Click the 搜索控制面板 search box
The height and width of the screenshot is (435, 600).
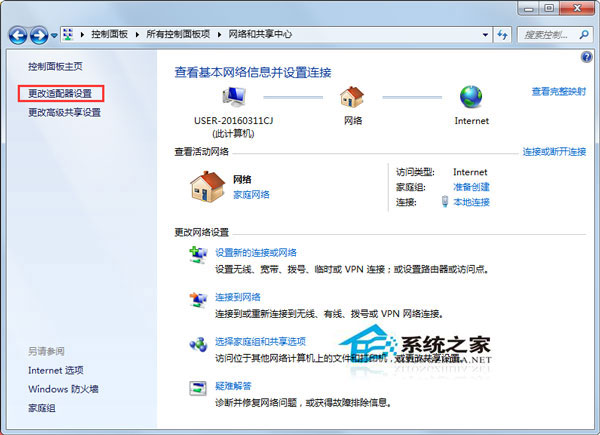coord(550,35)
